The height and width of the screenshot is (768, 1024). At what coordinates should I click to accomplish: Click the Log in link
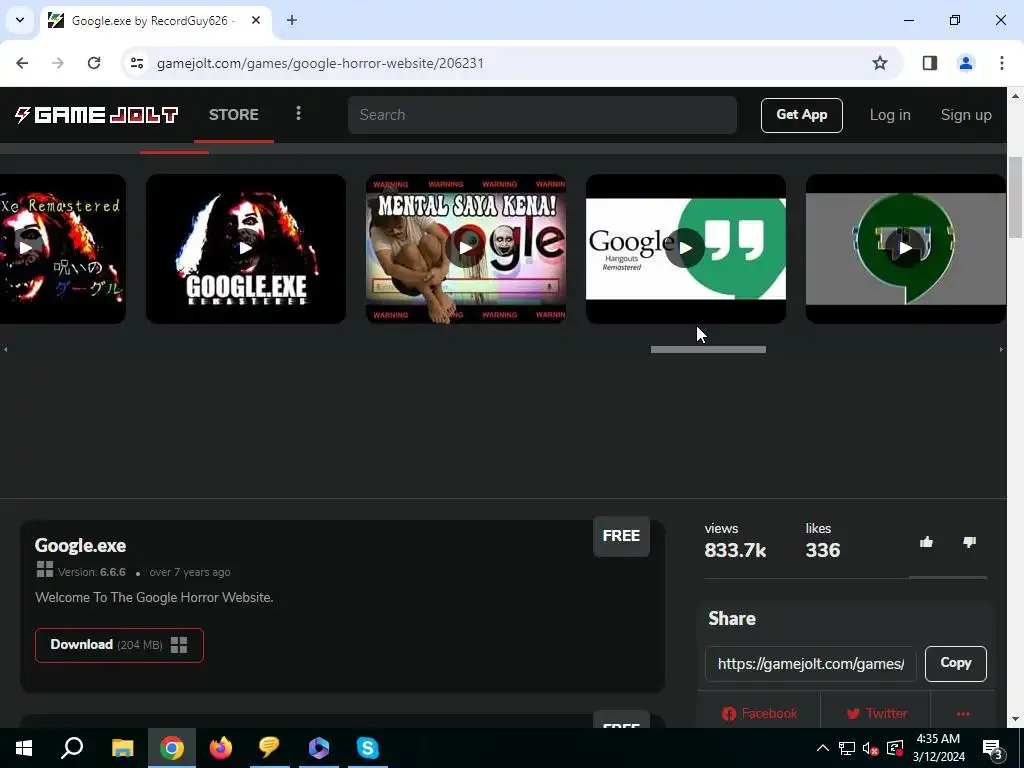pos(889,115)
